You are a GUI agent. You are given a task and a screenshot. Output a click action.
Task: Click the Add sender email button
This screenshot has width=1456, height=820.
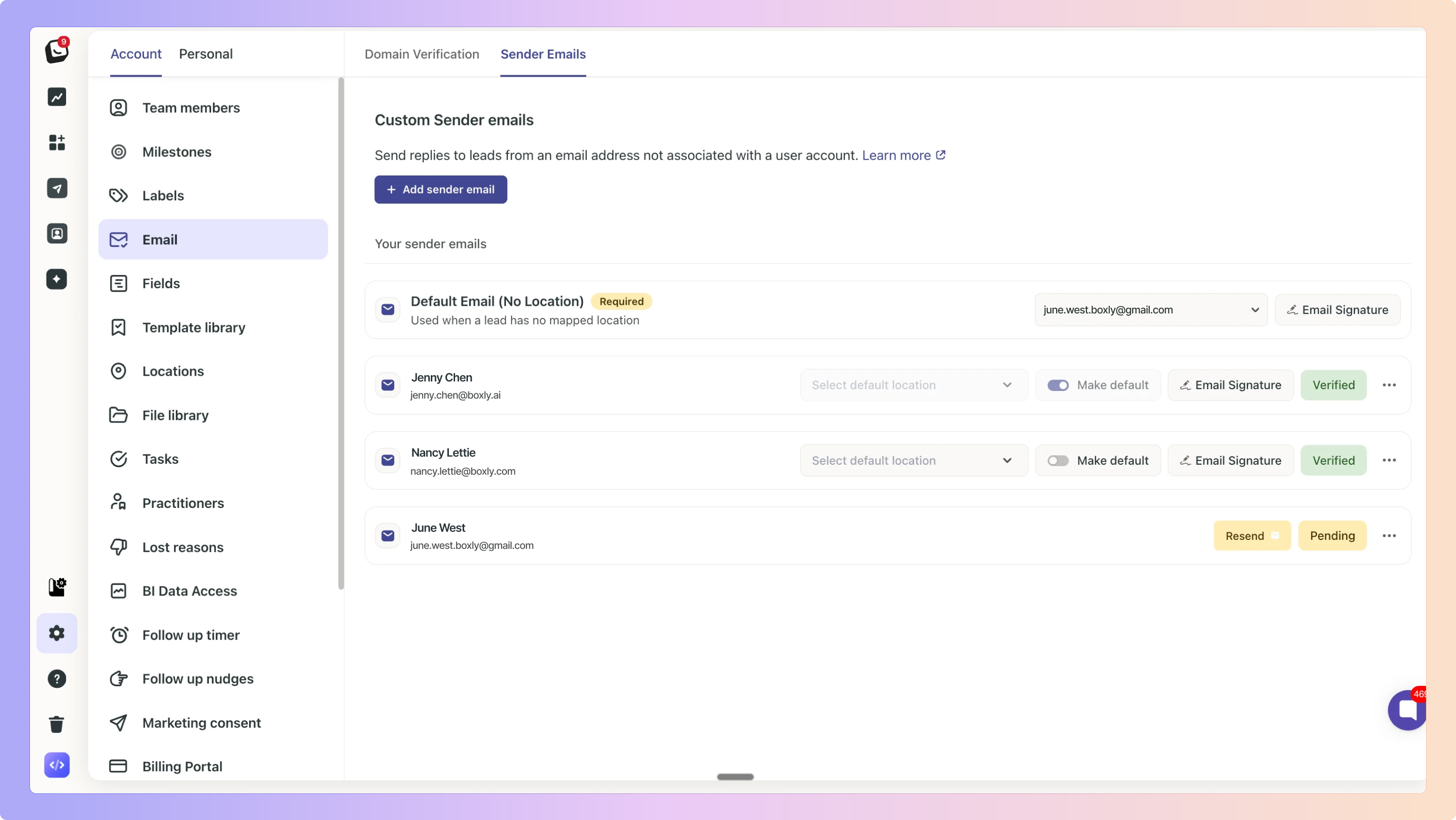click(440, 189)
